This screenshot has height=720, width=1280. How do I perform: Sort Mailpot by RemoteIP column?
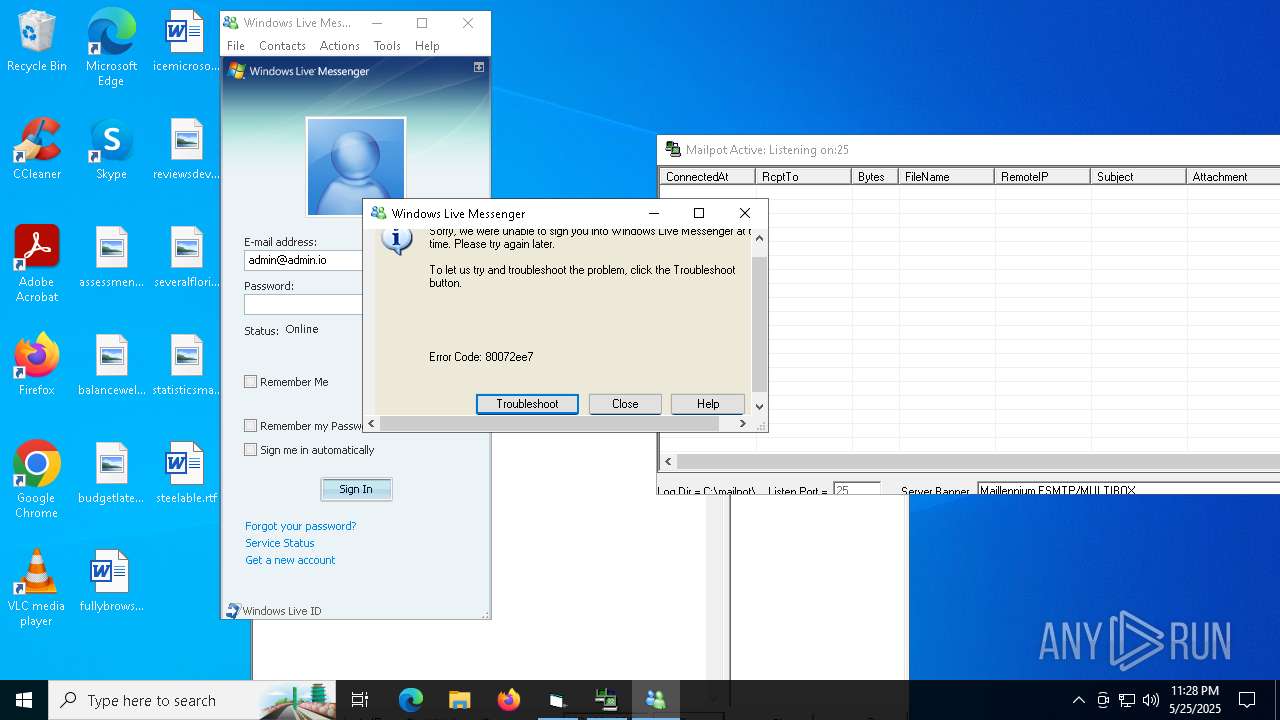tap(1042, 176)
